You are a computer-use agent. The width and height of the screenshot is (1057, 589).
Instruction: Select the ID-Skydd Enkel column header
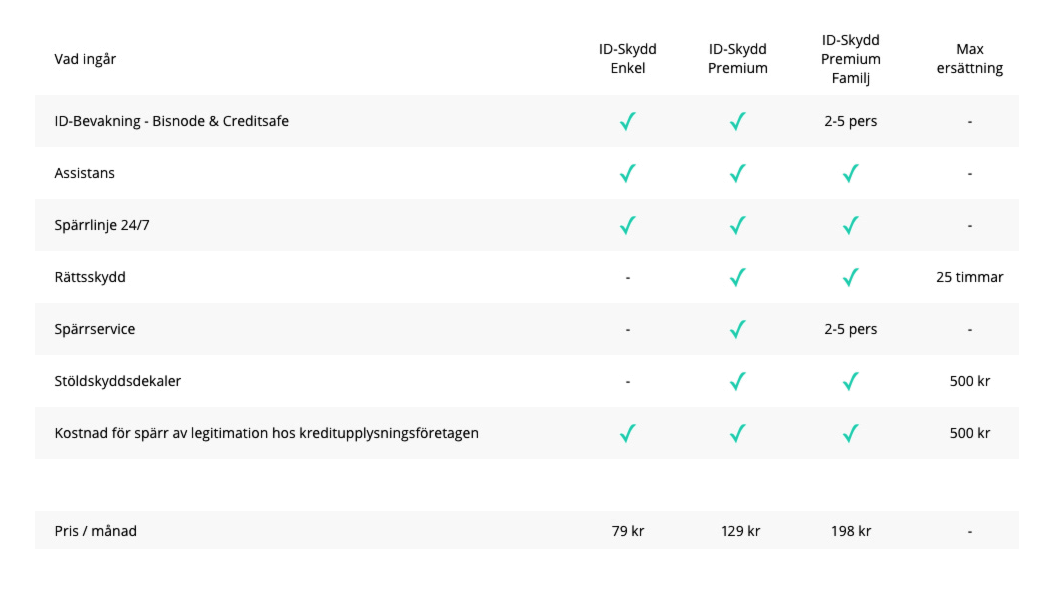click(628, 59)
